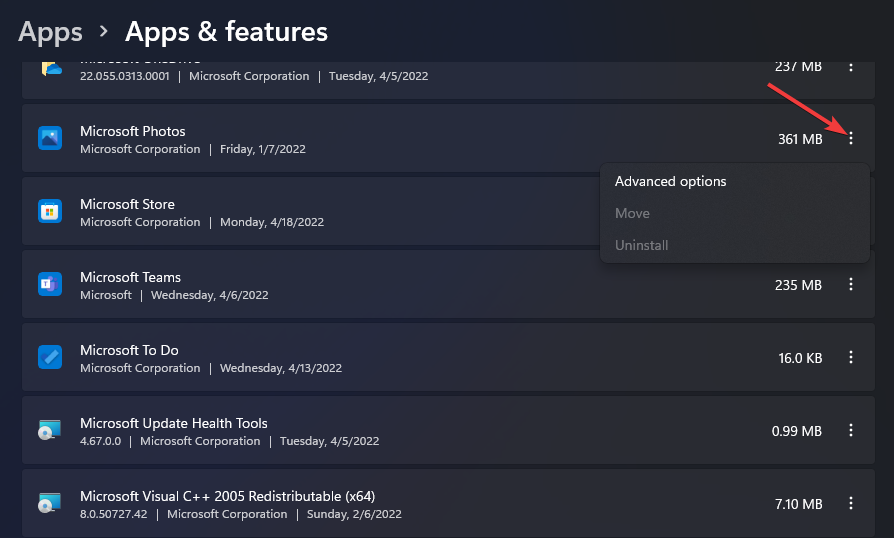Open the three-dot menu for Microsoft Teams
The width and height of the screenshot is (894, 538).
851,285
